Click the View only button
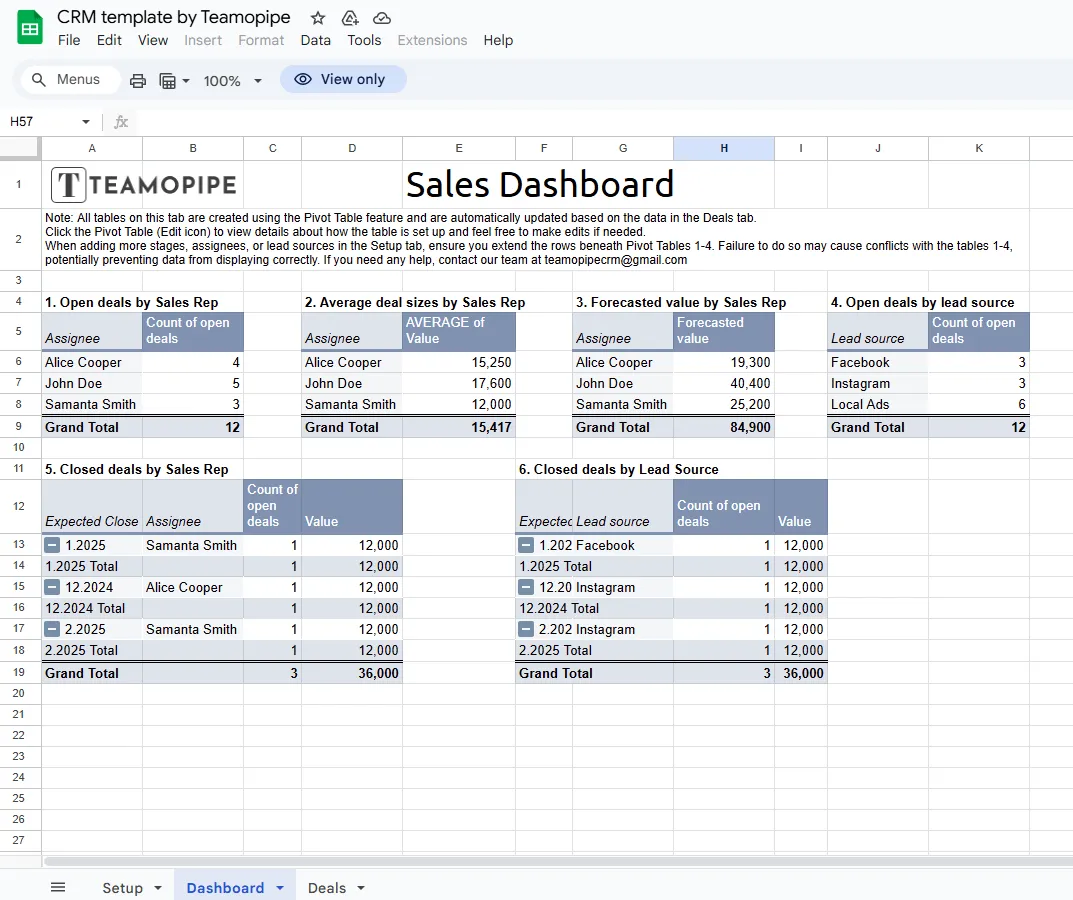The image size is (1073, 900). [x=343, y=79]
